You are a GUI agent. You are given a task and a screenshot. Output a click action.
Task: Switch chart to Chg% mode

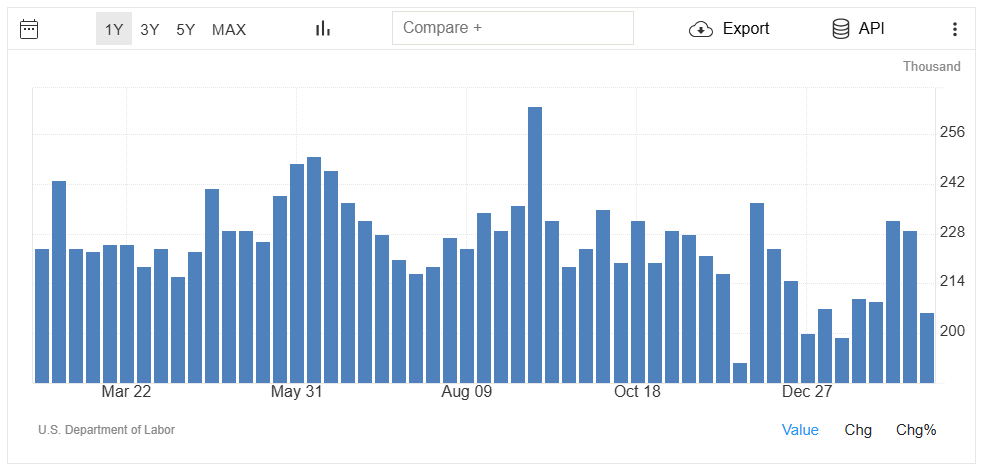pyautogui.click(x=916, y=430)
